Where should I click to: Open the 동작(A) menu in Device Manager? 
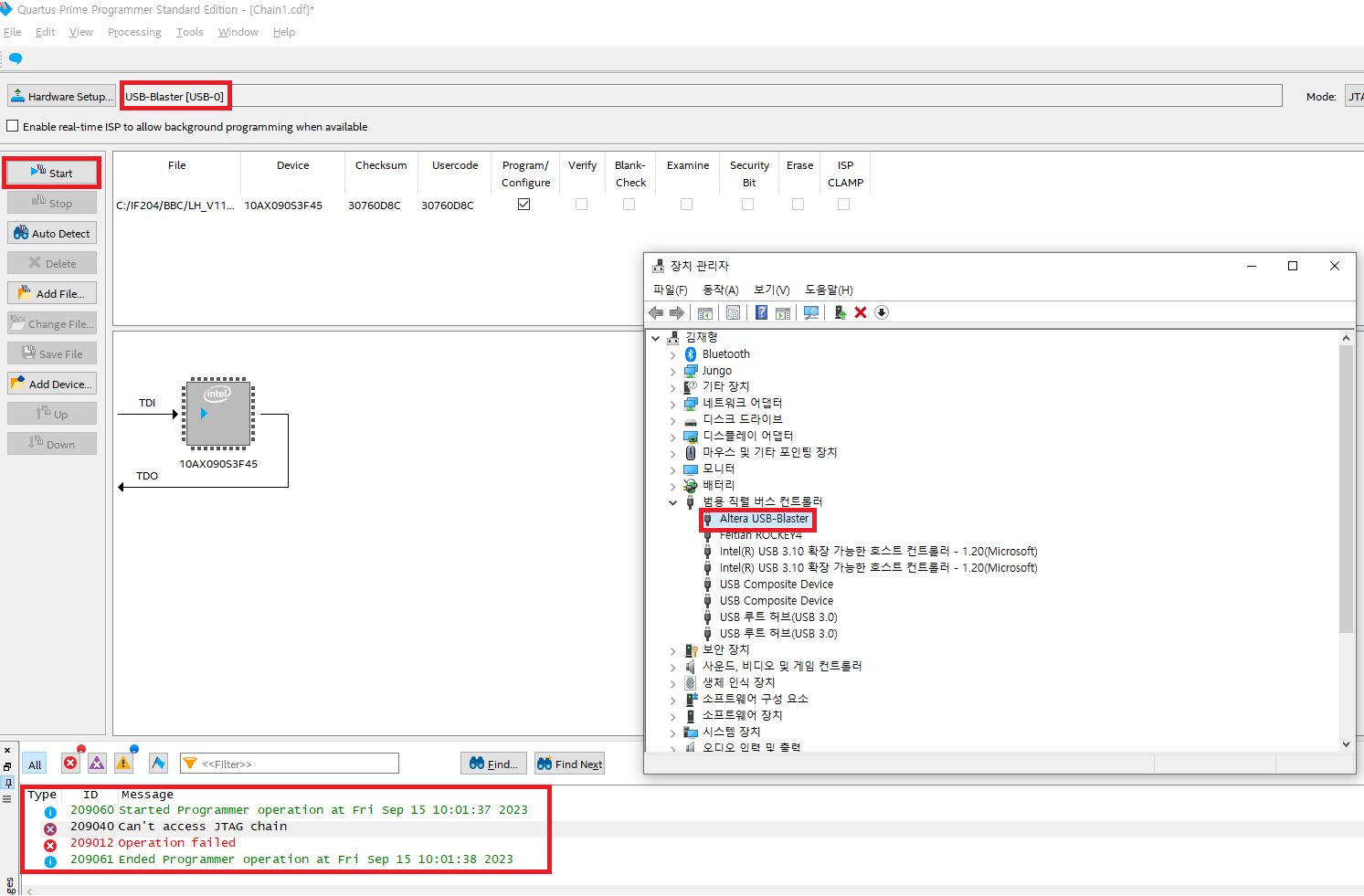click(720, 290)
